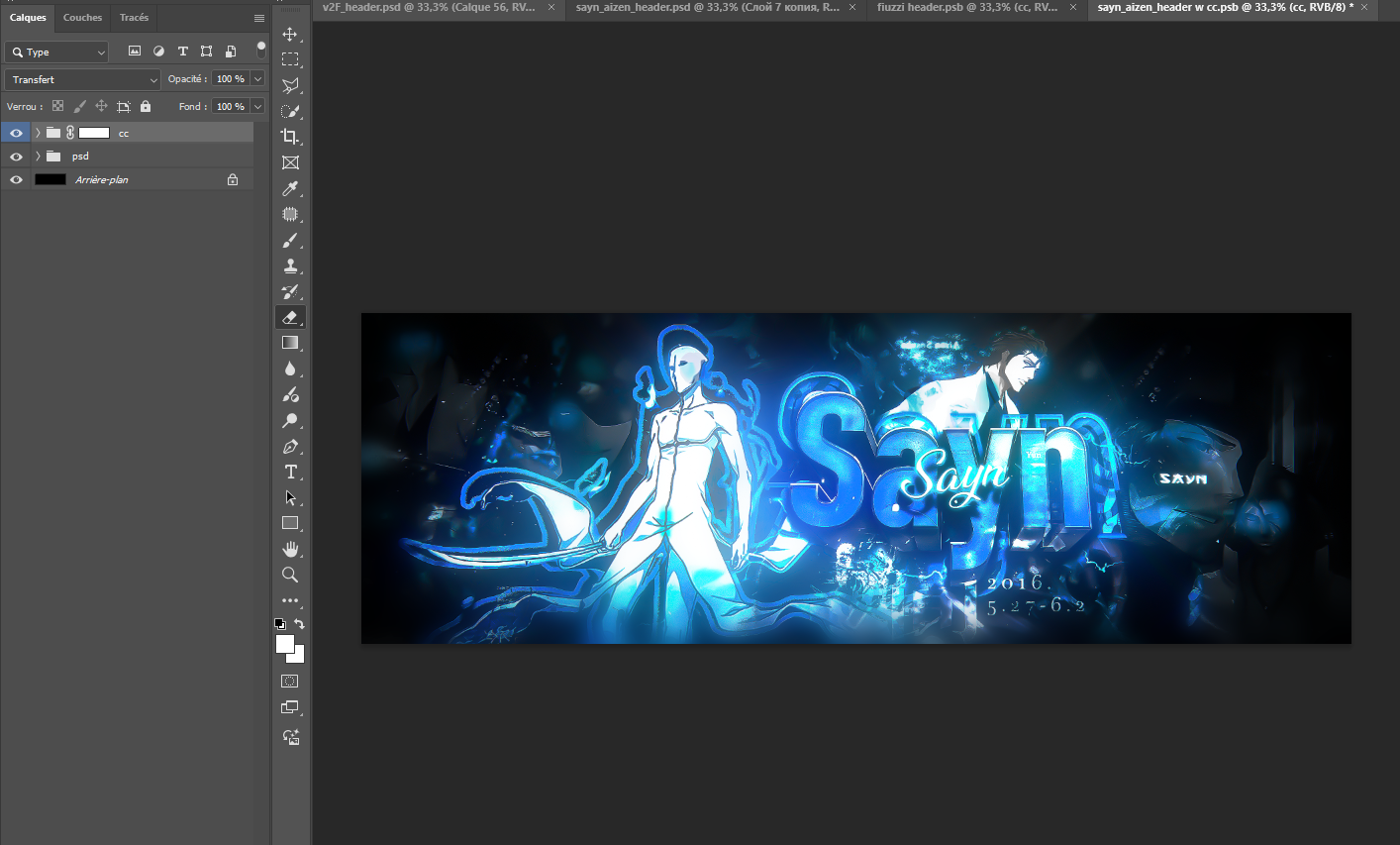Select the Rectangle shape tool
The width and height of the screenshot is (1400, 845).
tap(290, 523)
